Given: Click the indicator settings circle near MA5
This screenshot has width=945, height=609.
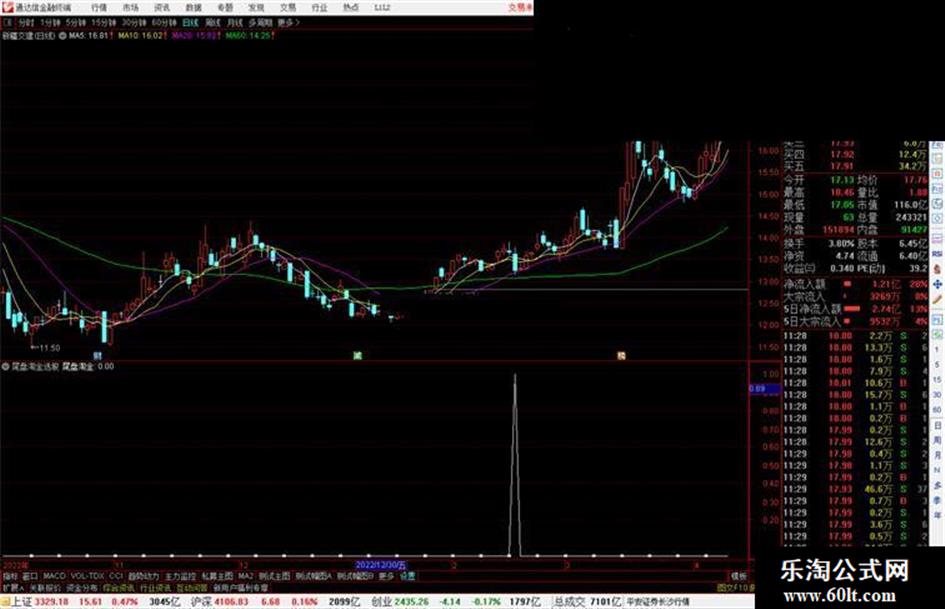Looking at the screenshot, I should [62, 36].
